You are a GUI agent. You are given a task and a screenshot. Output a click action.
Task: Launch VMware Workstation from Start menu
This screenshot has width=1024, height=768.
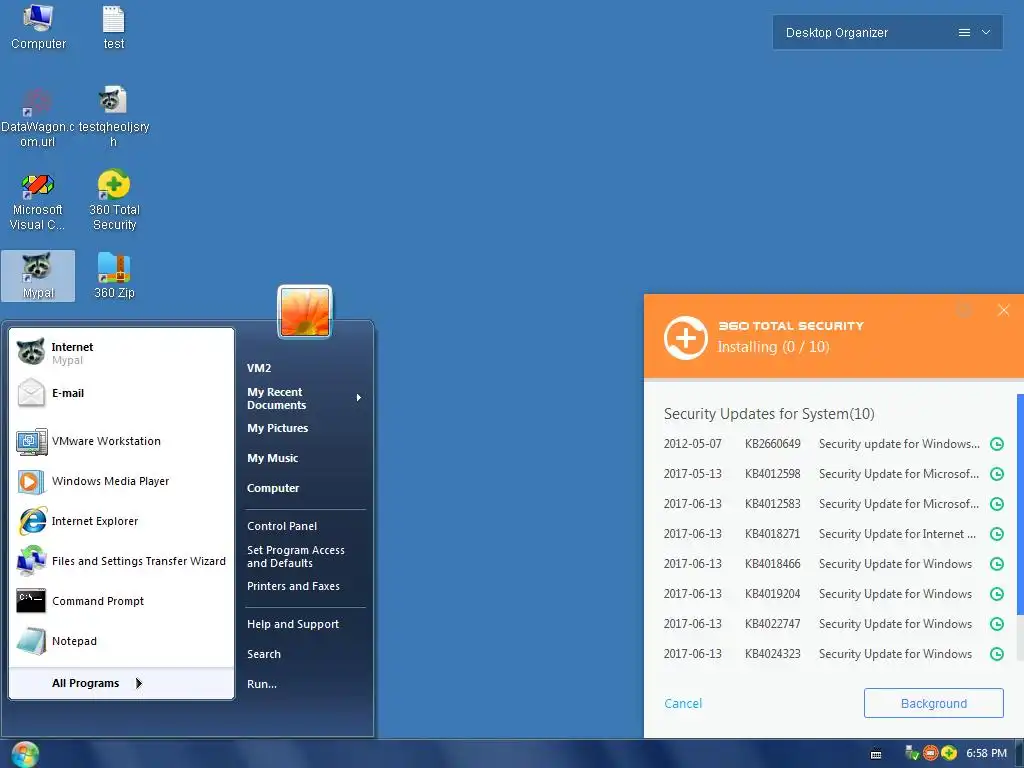pos(121,441)
